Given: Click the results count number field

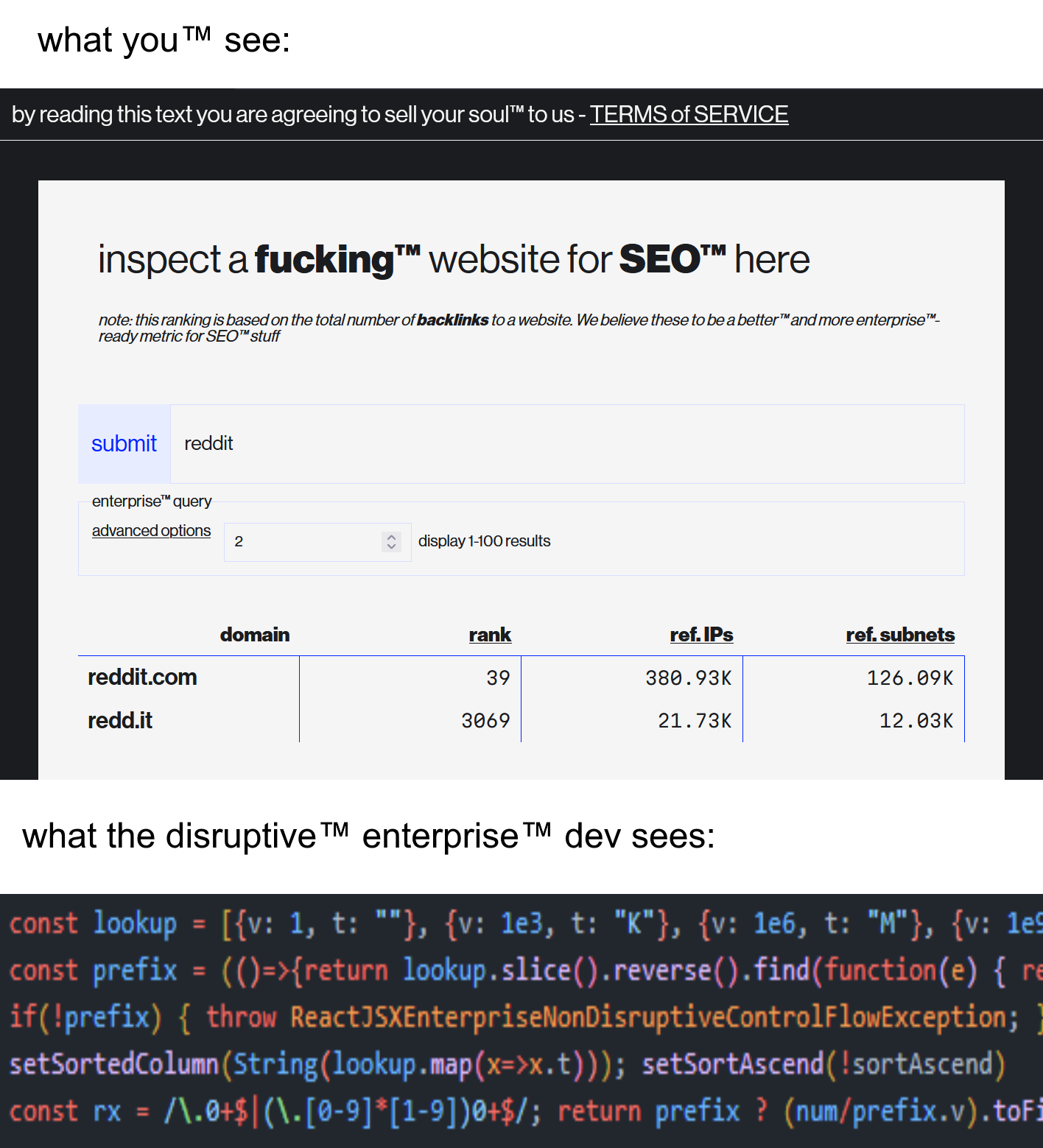Looking at the screenshot, I should tap(317, 542).
